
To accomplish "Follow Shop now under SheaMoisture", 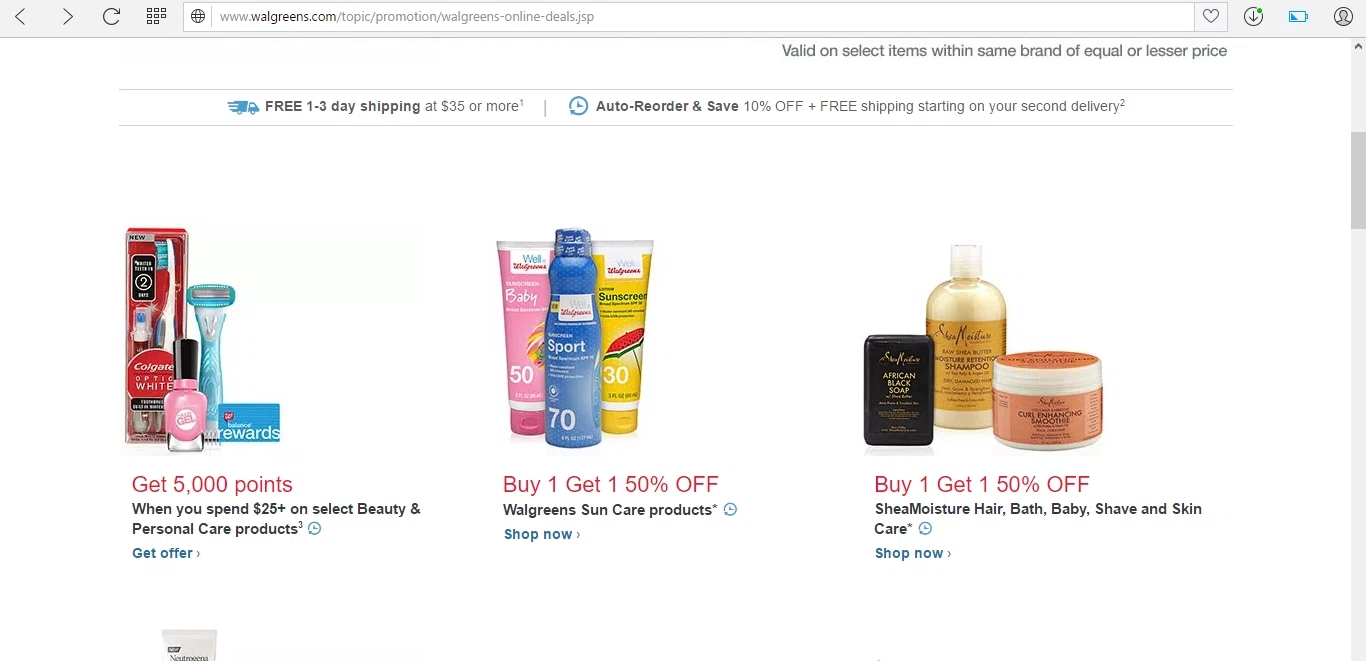I will 913,553.
